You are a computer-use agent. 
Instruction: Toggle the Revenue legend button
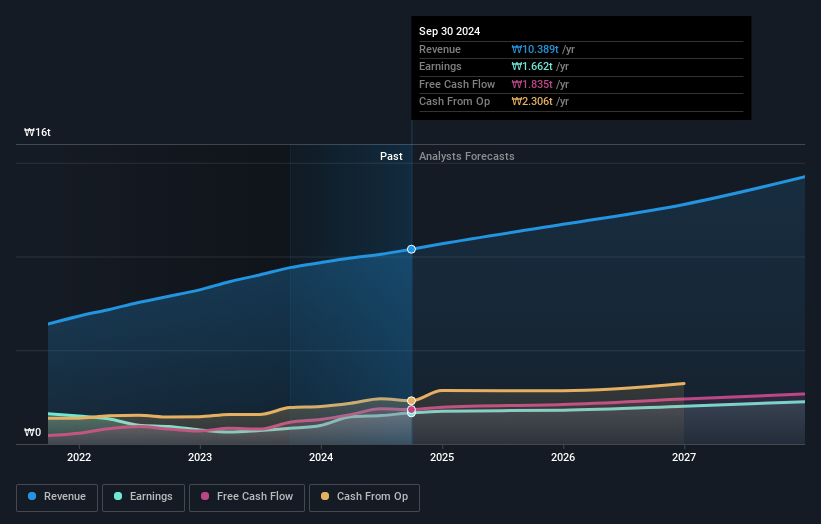coord(57,497)
